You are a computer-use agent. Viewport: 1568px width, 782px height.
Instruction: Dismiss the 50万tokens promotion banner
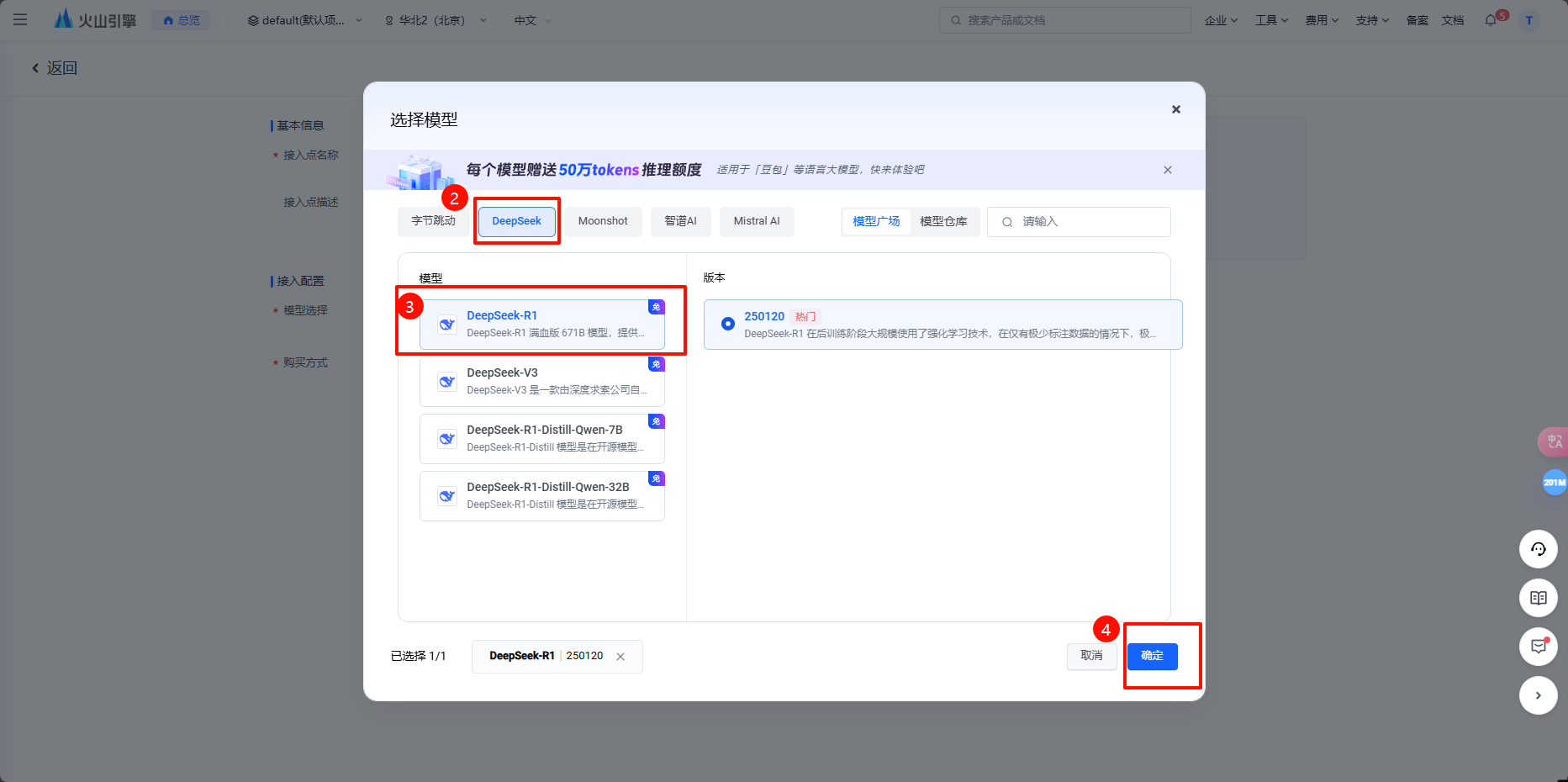[1168, 170]
